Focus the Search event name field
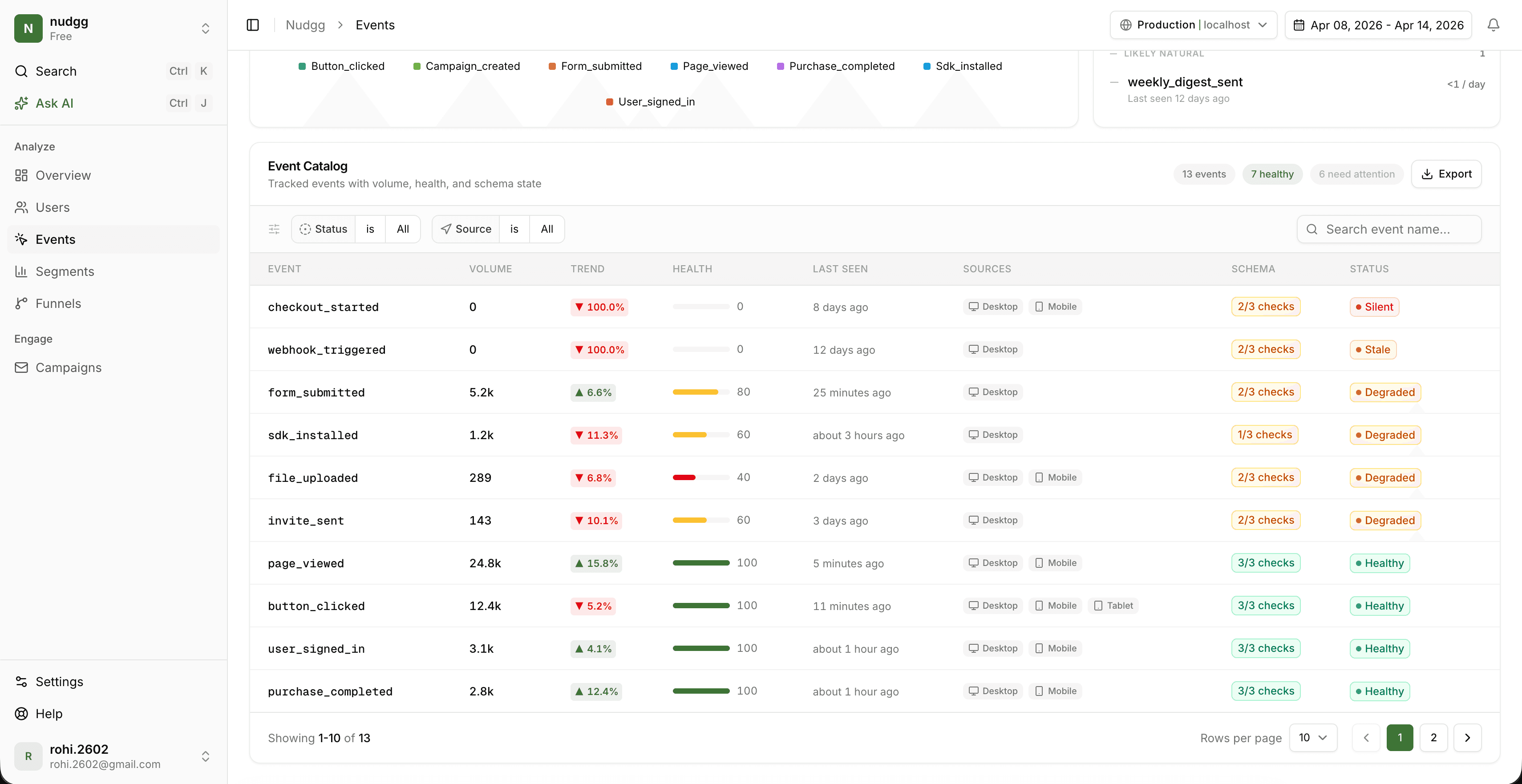The image size is (1522, 784). [1389, 229]
